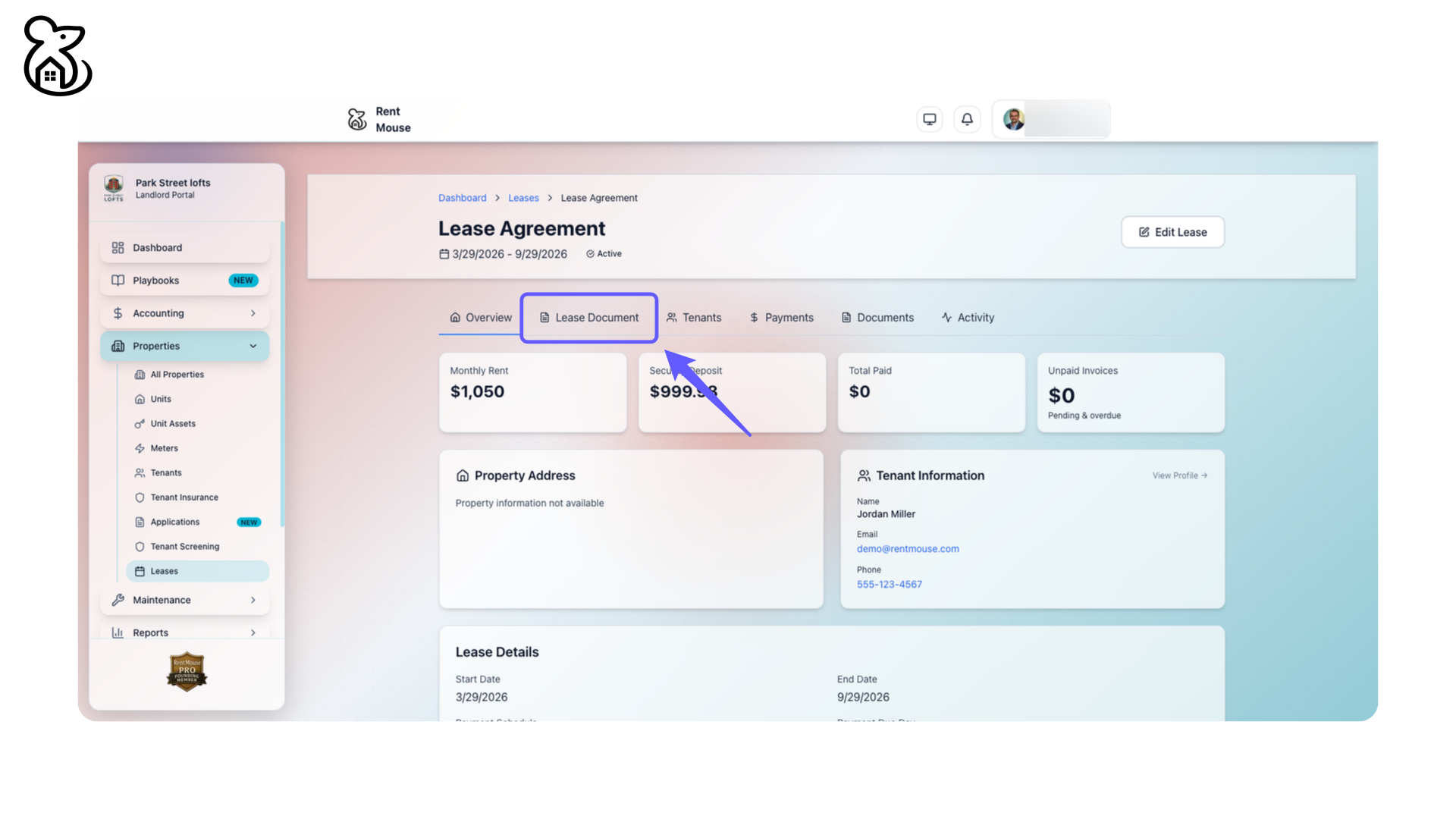This screenshot has width=1456, height=819.
Task: Switch to the Payments tab
Action: coord(781,318)
